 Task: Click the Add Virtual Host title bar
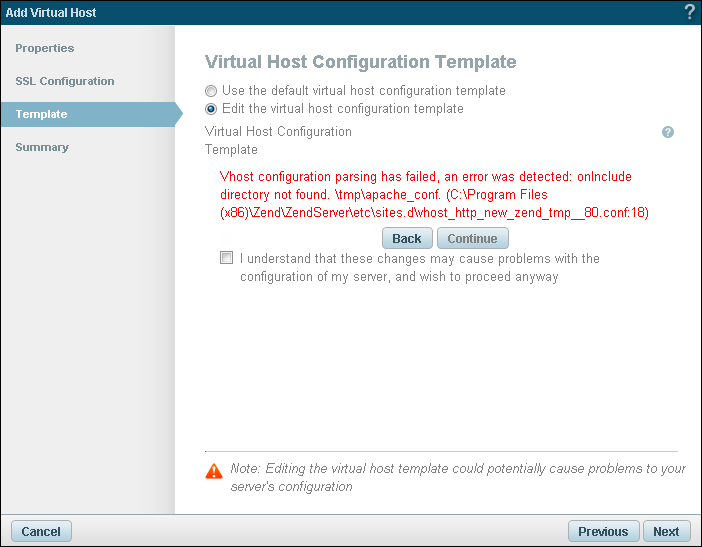(x=300, y=12)
